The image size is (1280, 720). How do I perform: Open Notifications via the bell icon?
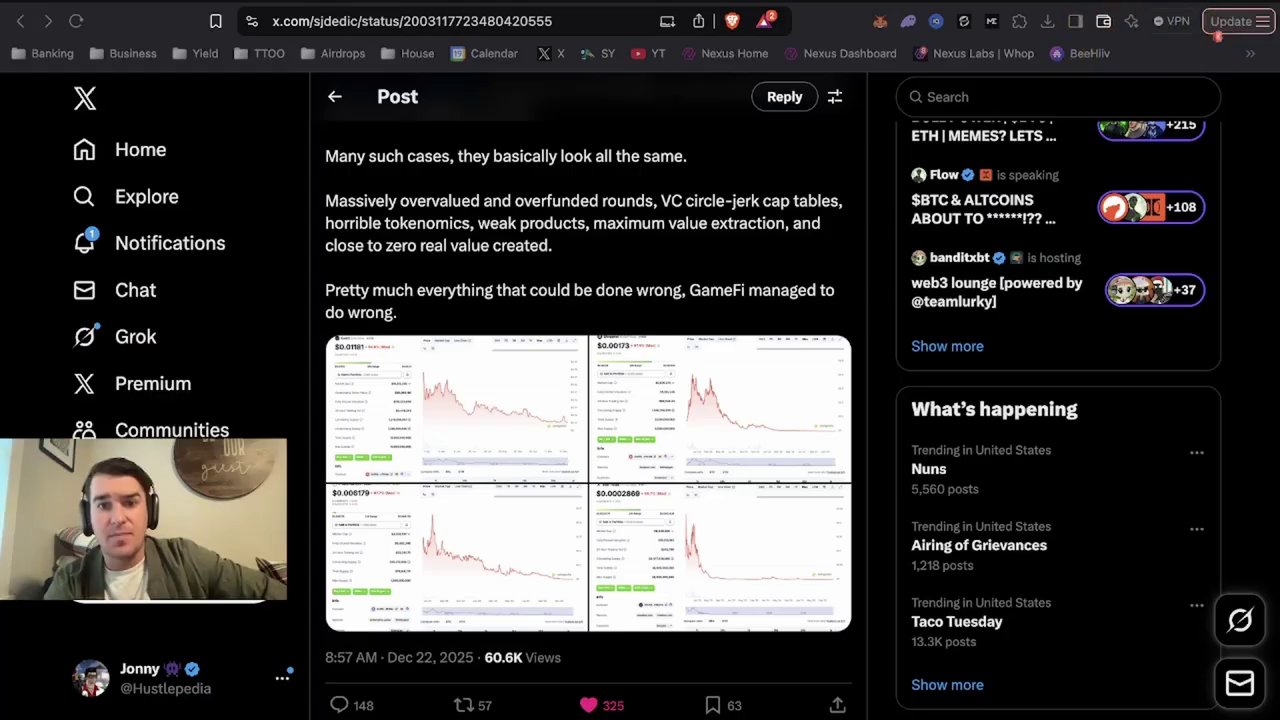(85, 243)
